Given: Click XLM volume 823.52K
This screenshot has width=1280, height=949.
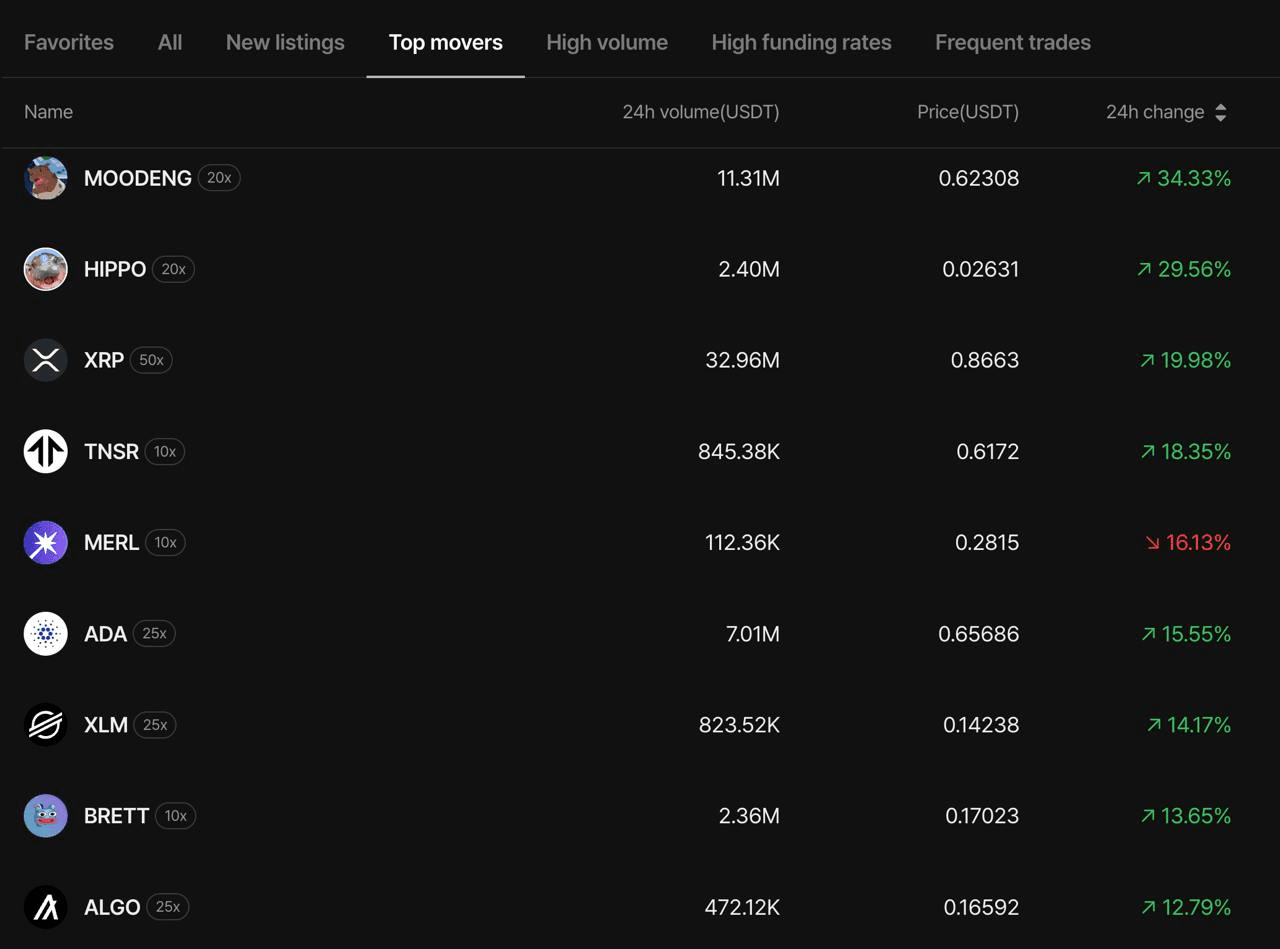Looking at the screenshot, I should [x=739, y=725].
